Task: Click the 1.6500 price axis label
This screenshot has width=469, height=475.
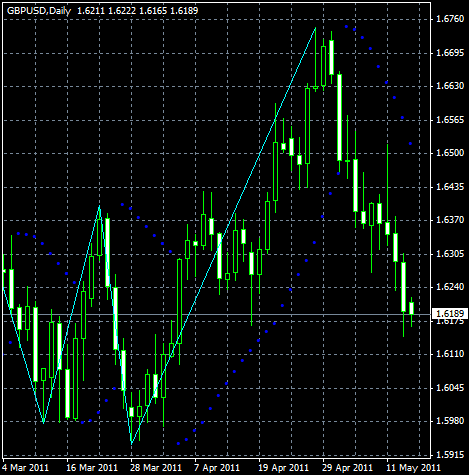Action: point(450,153)
